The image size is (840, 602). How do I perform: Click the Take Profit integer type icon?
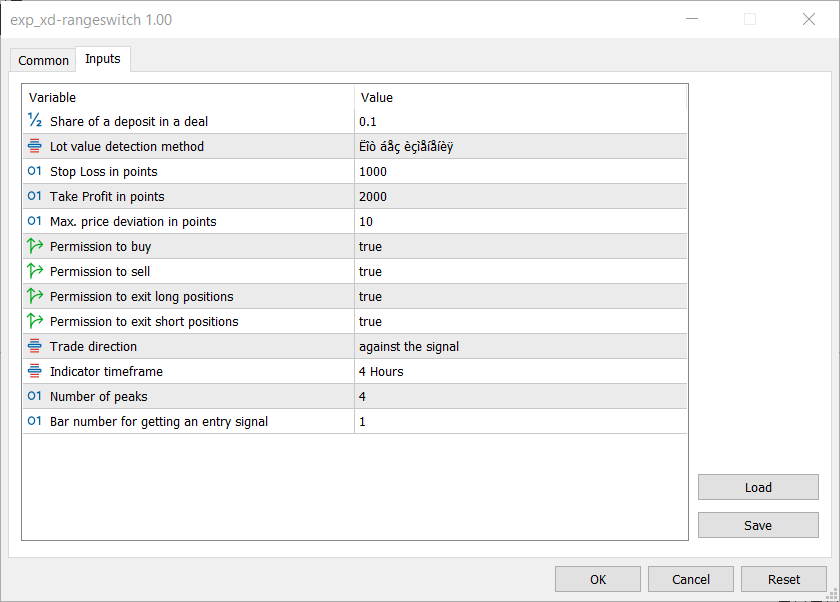(x=35, y=196)
